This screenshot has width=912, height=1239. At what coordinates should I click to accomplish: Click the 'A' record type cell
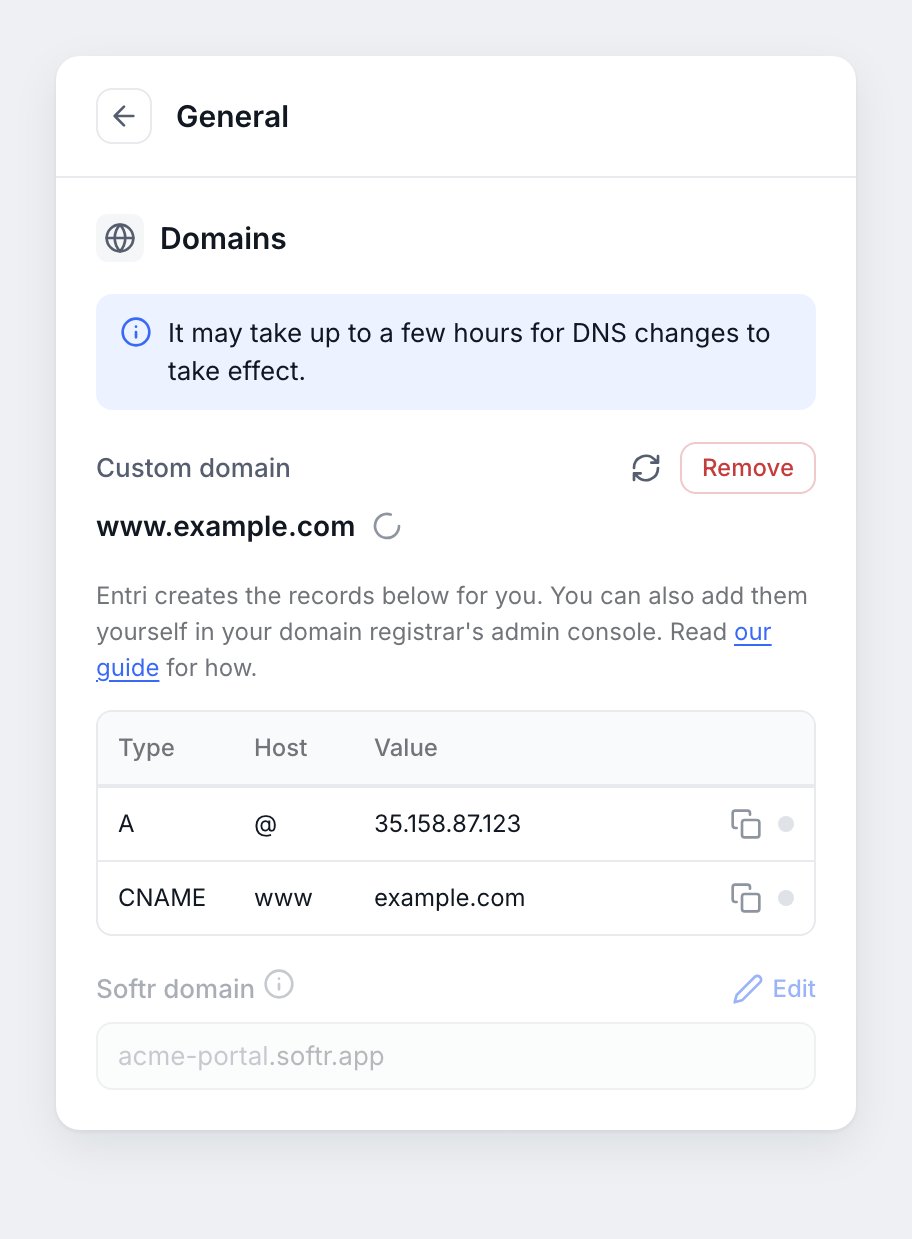coord(126,824)
